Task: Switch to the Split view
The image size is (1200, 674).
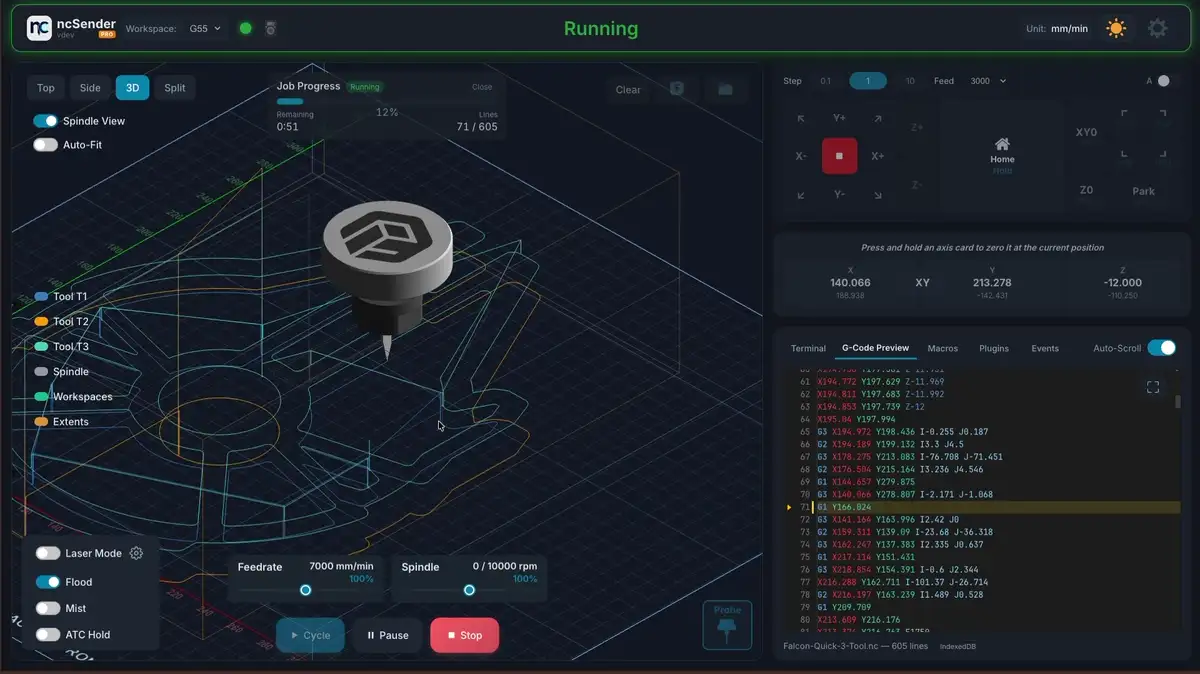Action: pyautogui.click(x=175, y=88)
